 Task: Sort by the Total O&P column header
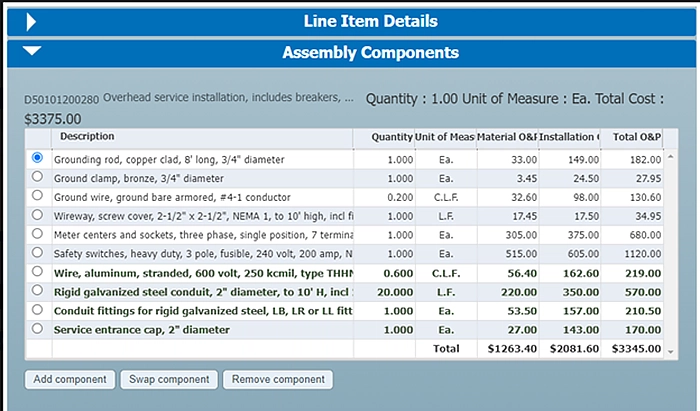[637, 137]
